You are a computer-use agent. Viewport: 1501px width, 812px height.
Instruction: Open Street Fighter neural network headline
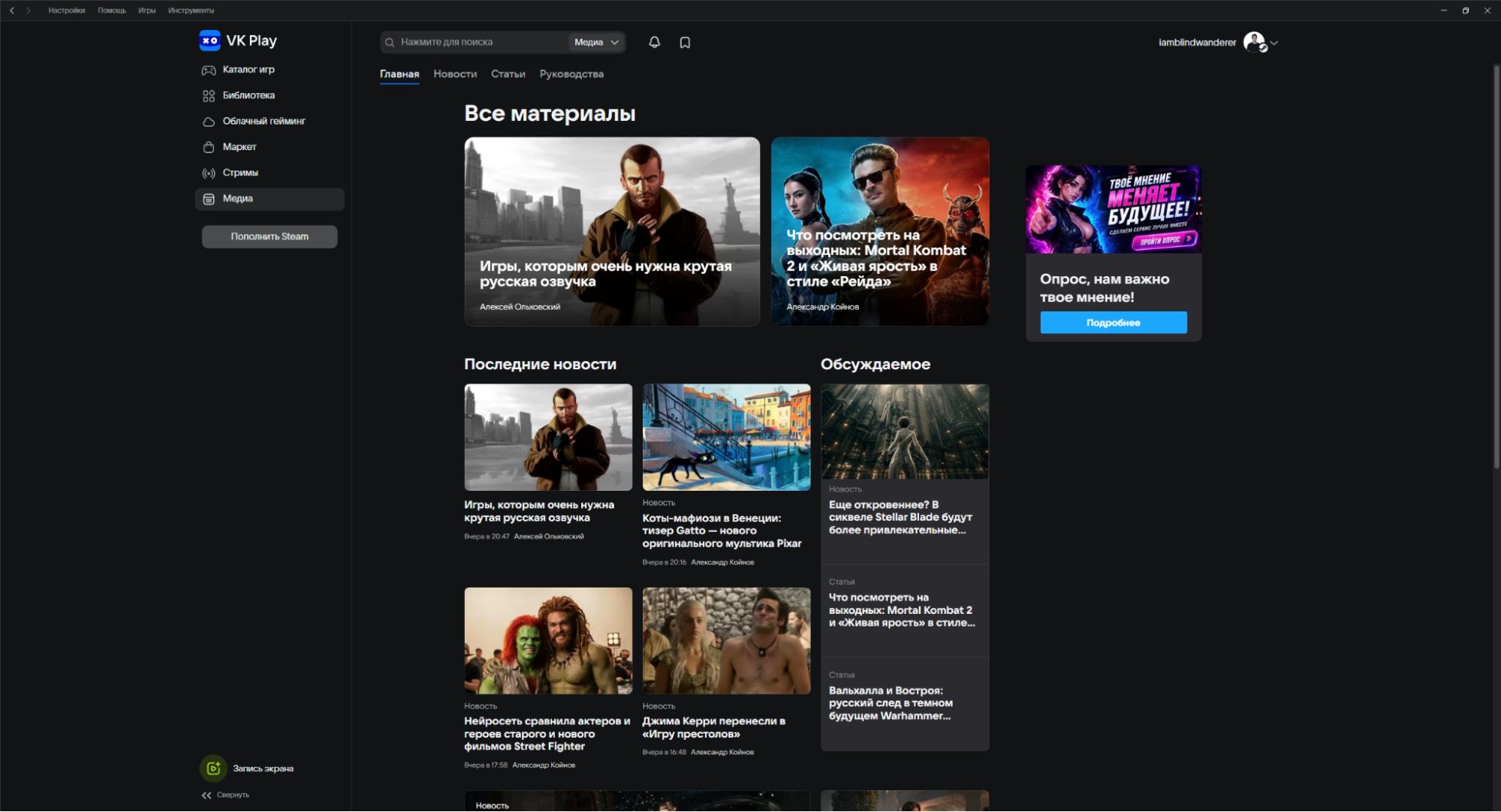pyautogui.click(x=547, y=734)
